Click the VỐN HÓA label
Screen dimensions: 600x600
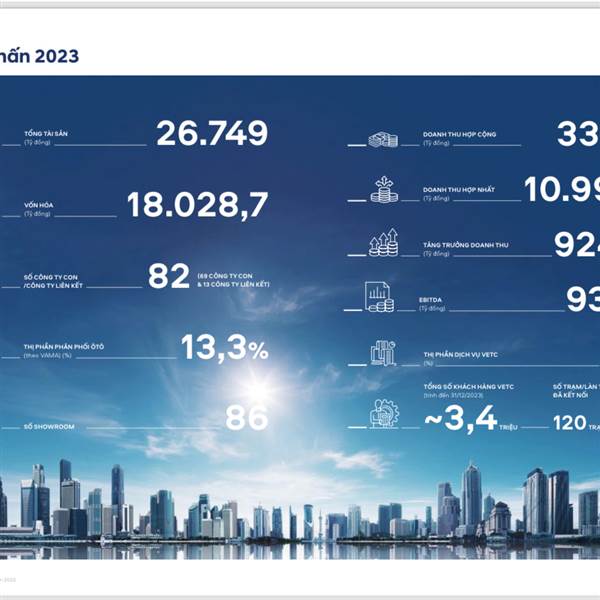point(39,205)
